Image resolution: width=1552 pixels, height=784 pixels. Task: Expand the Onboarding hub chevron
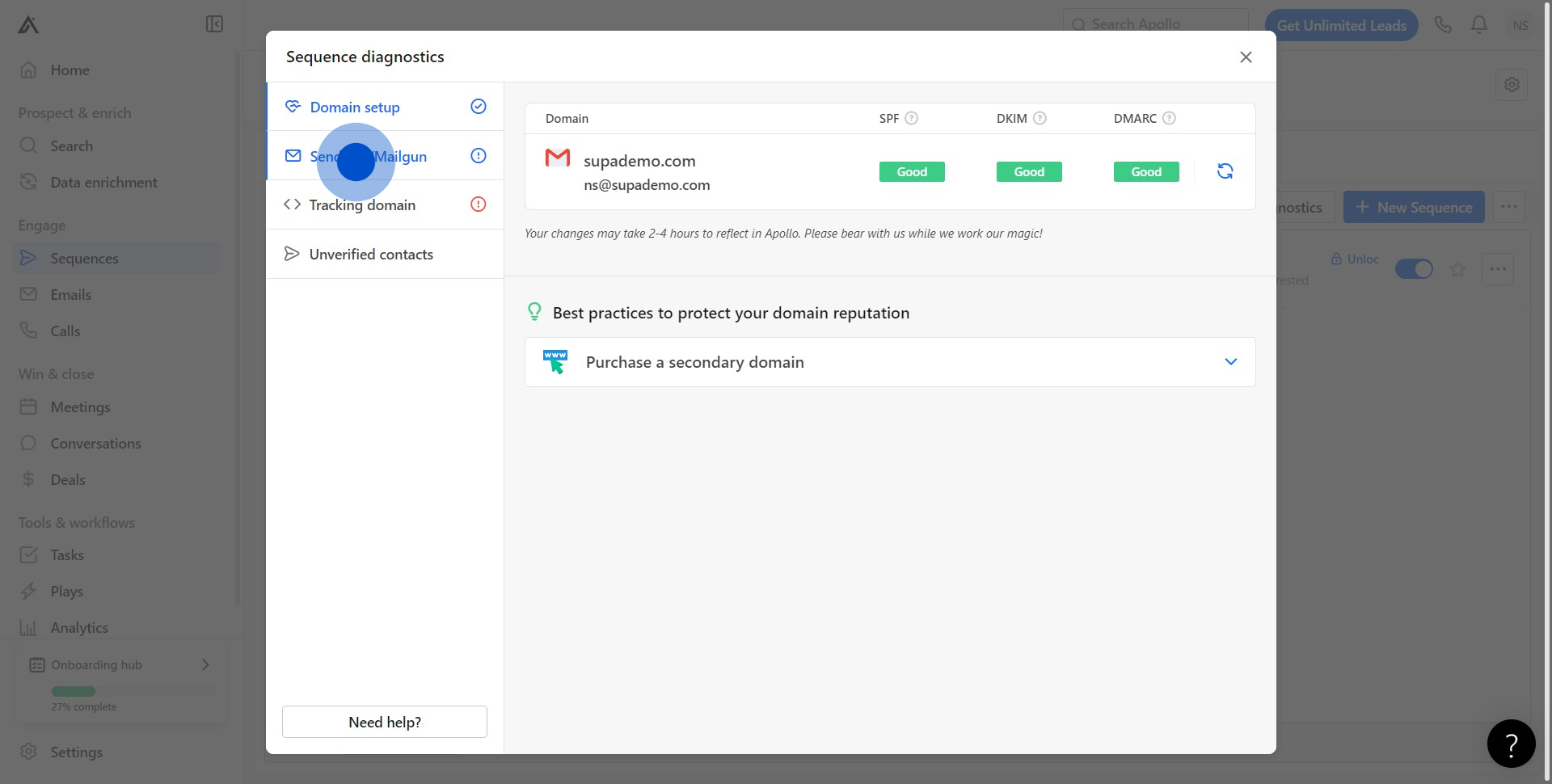point(205,664)
